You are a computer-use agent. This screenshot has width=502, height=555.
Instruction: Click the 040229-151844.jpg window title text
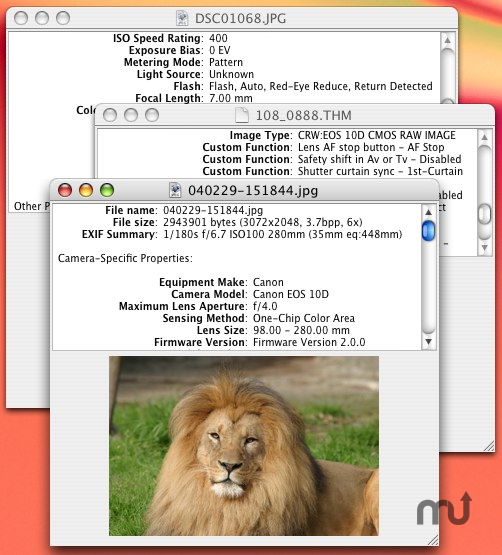point(253,190)
